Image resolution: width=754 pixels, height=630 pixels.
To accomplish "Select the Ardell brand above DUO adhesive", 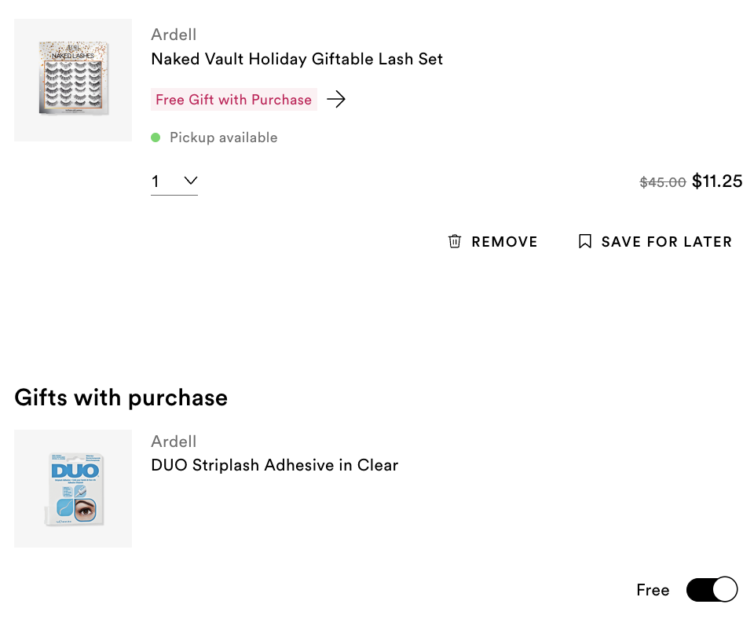I will pyautogui.click(x=173, y=441).
